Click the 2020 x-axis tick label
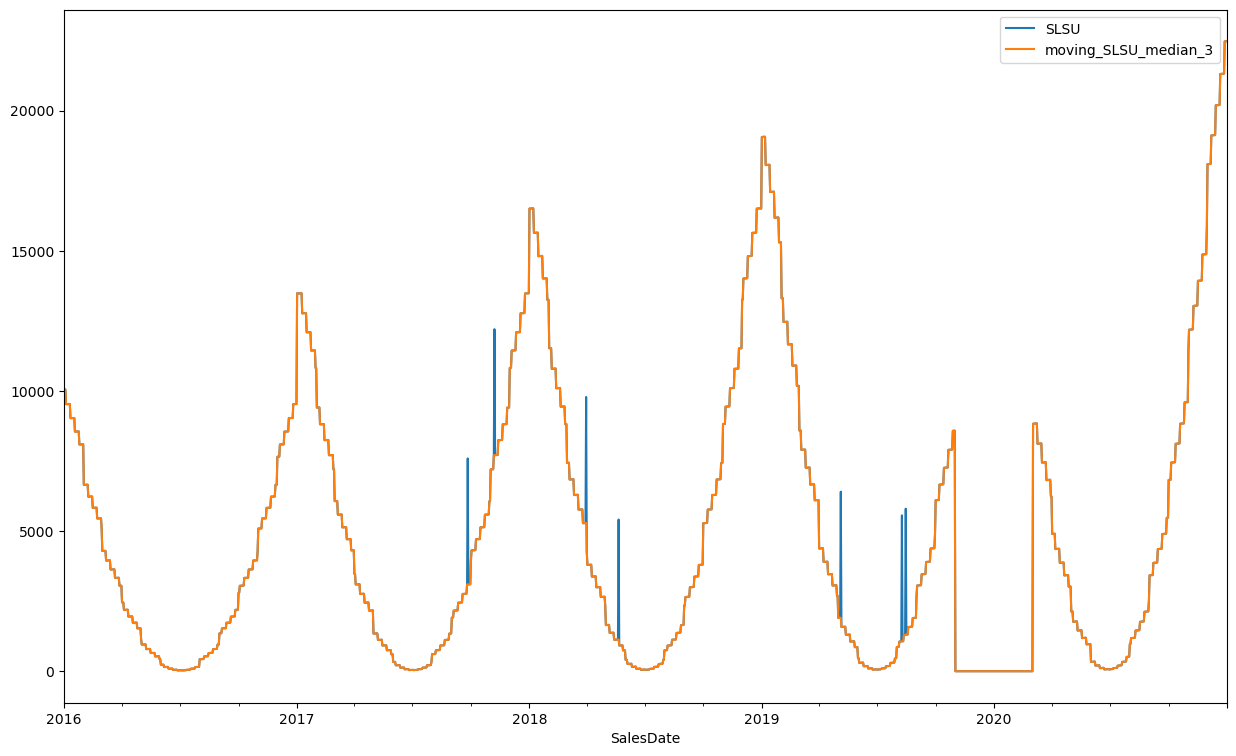 click(994, 718)
